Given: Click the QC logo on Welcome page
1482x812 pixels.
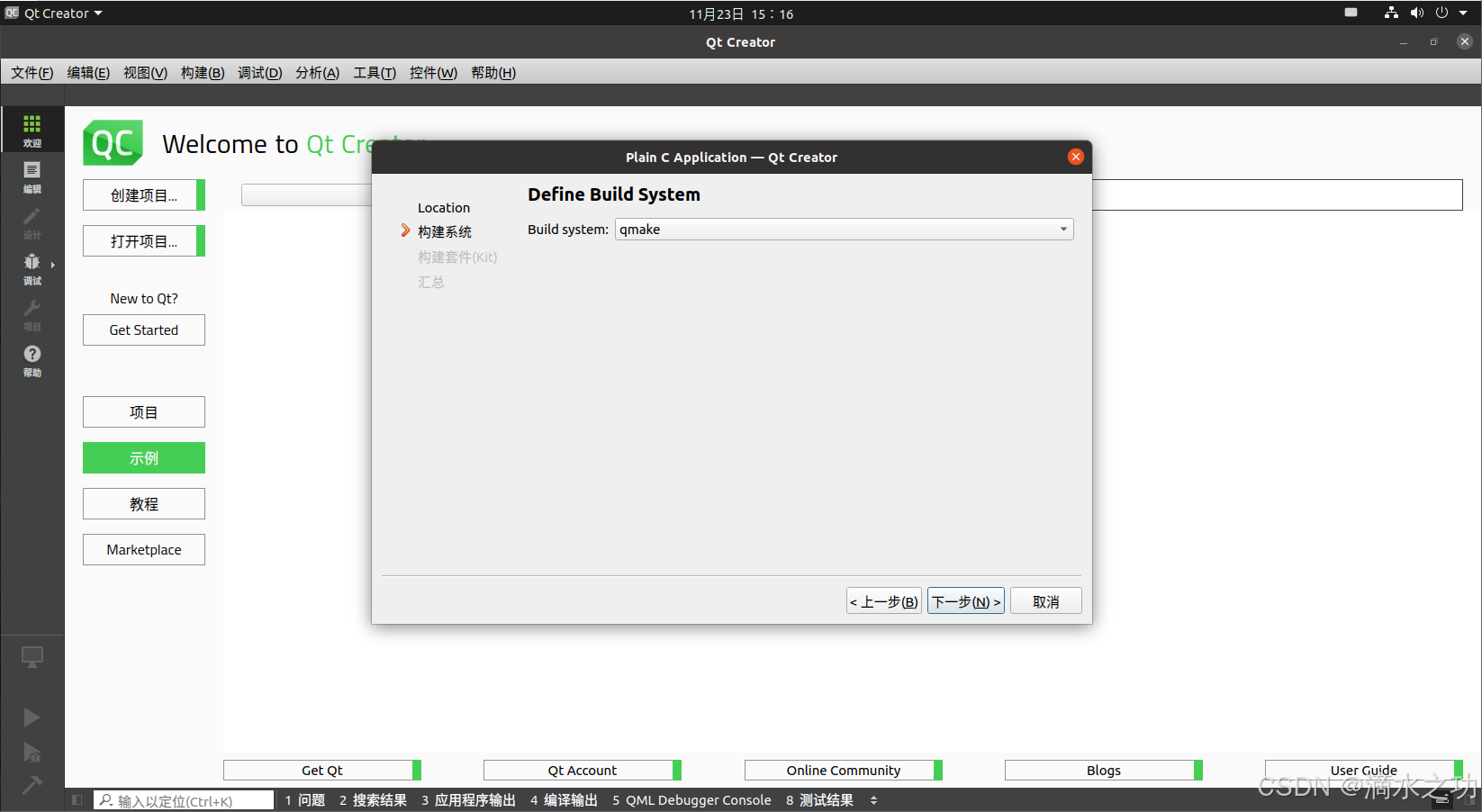Looking at the screenshot, I should click(x=113, y=143).
